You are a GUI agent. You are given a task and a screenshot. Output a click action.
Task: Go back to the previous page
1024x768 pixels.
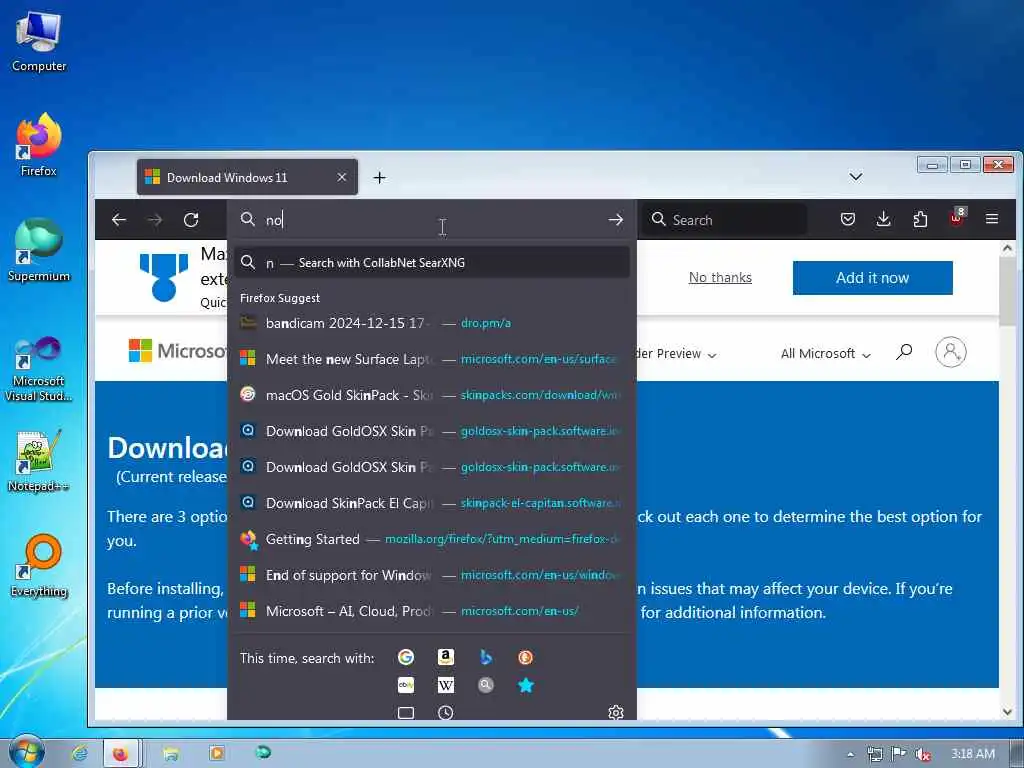(119, 220)
